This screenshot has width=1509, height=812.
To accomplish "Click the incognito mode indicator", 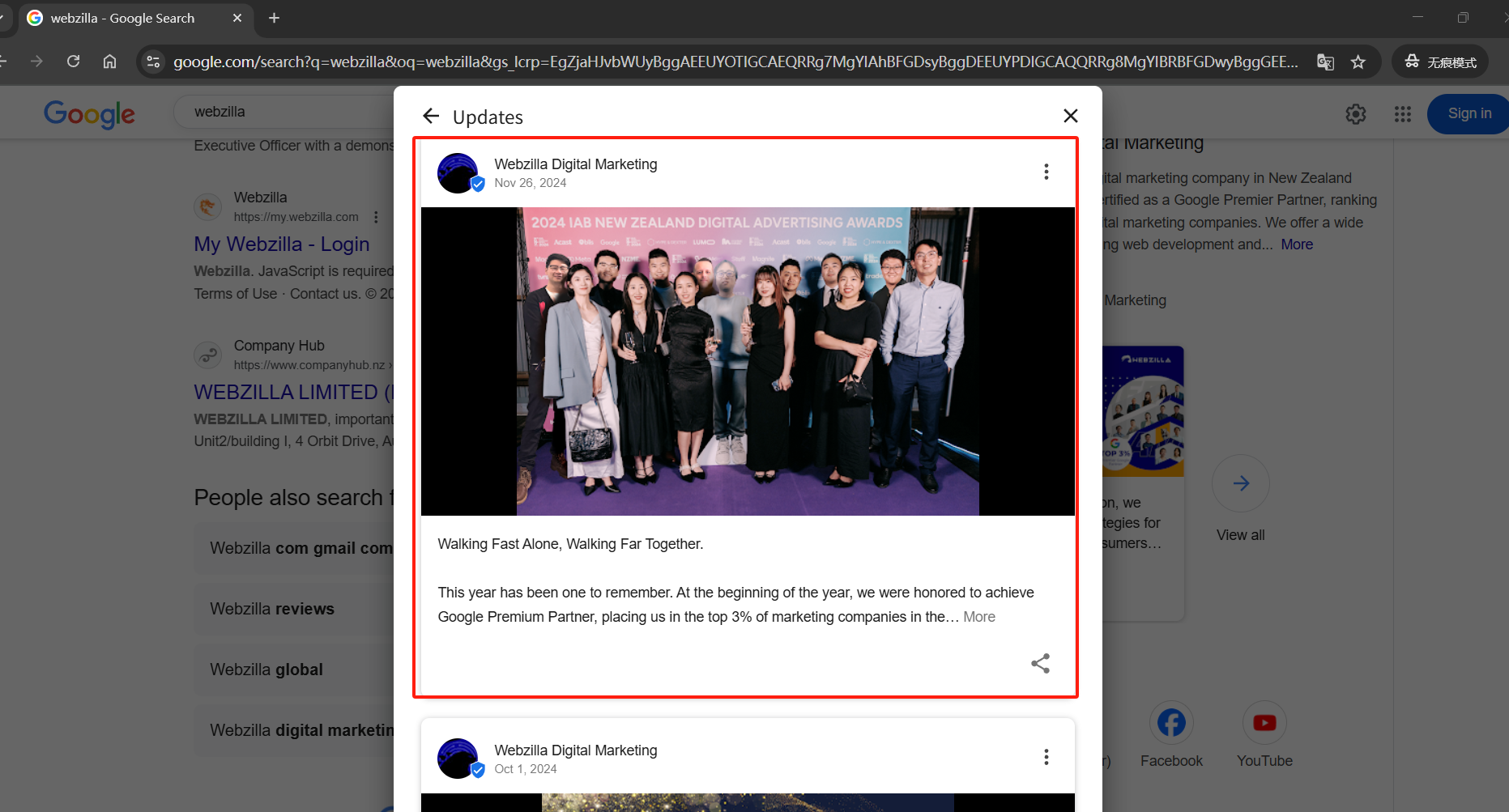I will pyautogui.click(x=1440, y=62).
